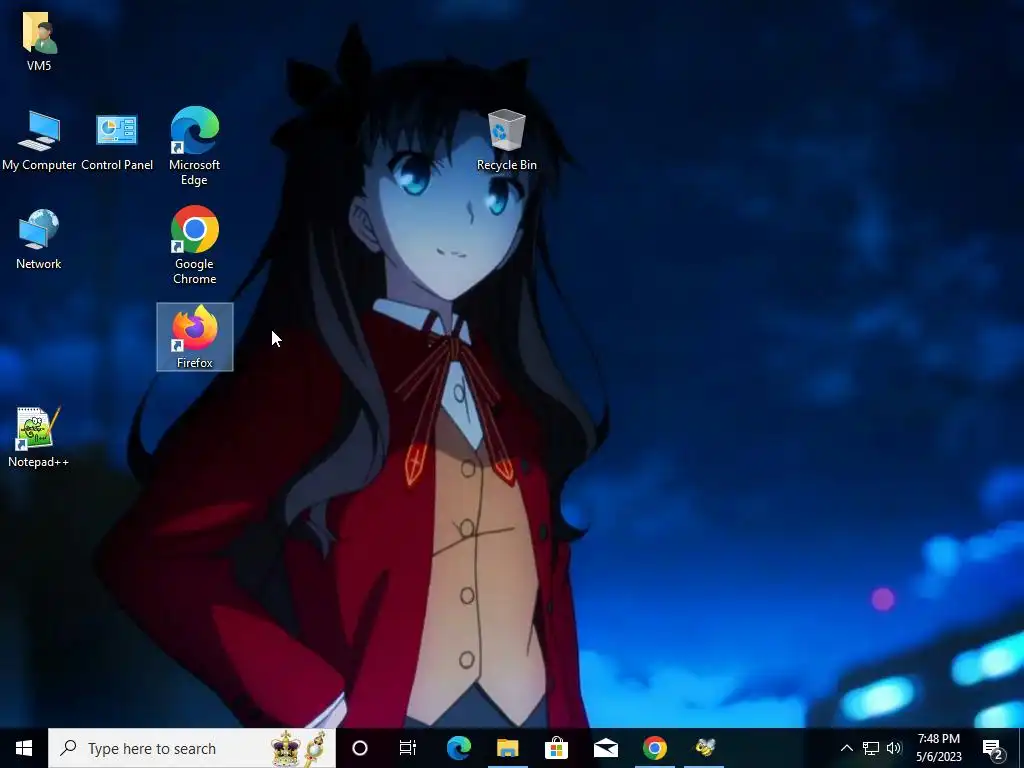Launch Microsoft Edge from the taskbar
The image size is (1024, 768).
click(459, 748)
